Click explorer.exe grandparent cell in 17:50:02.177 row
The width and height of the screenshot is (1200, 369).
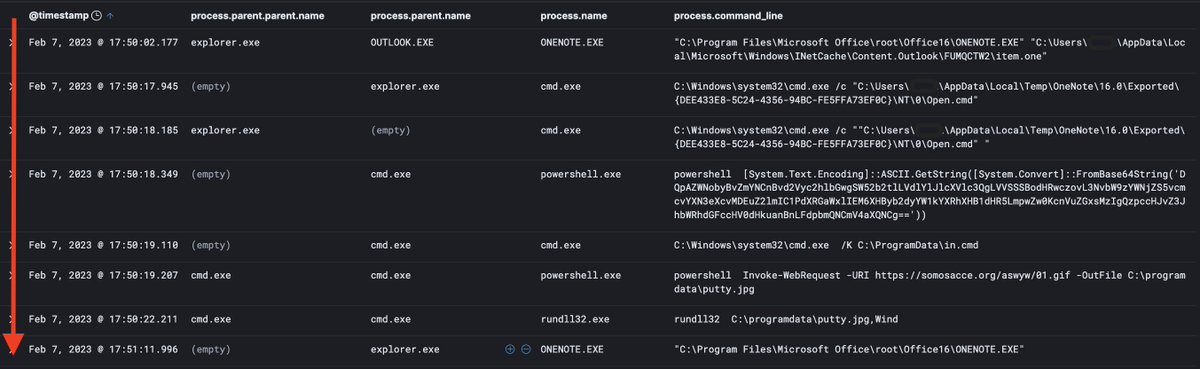(x=225, y=43)
